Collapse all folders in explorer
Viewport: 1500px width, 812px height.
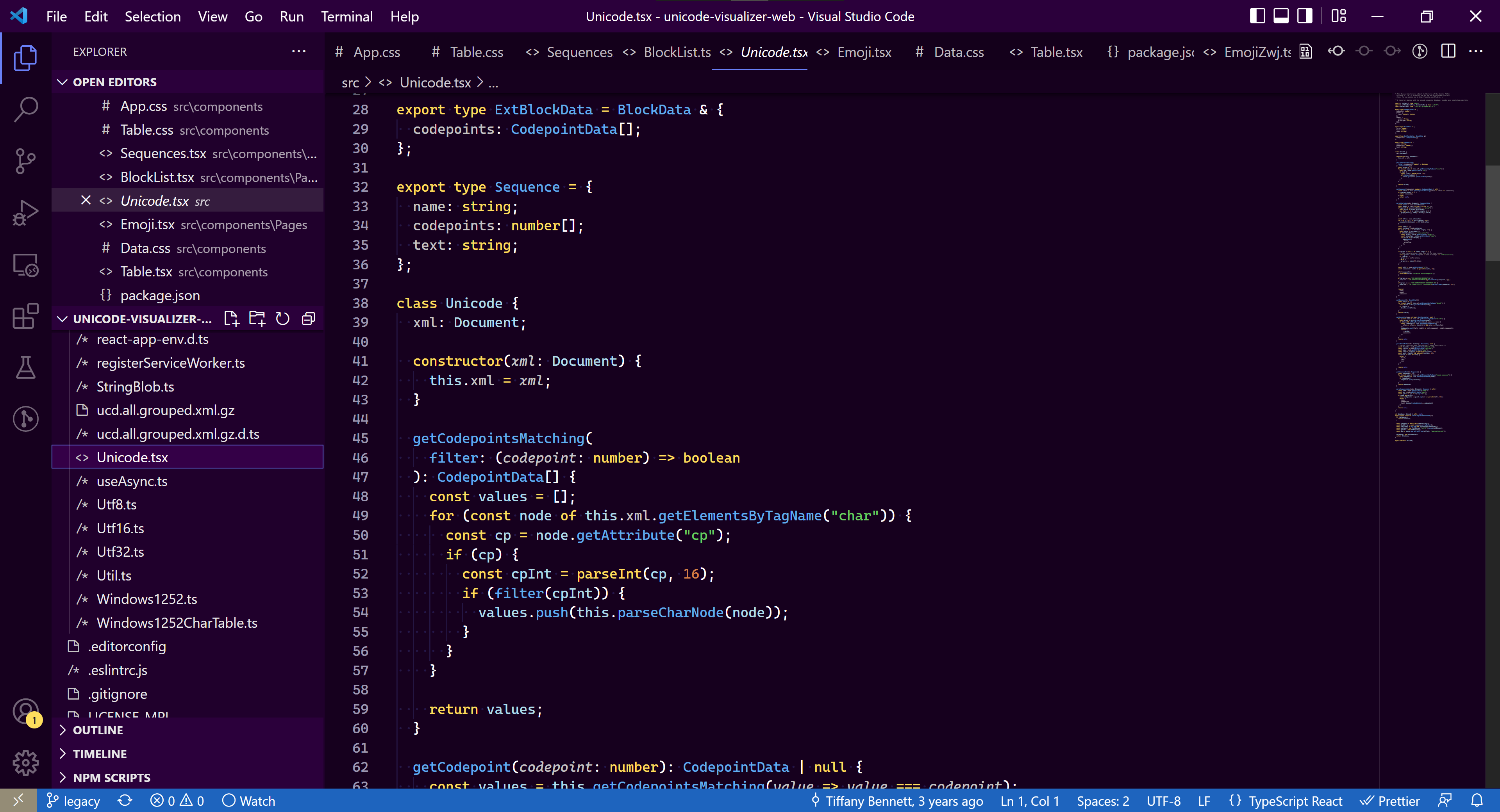coord(309,319)
